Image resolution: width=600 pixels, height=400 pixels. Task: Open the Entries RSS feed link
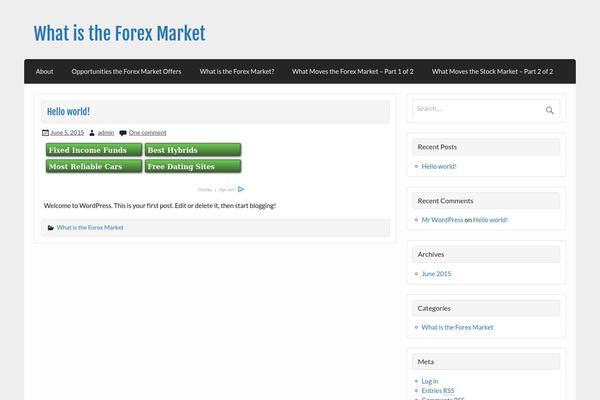click(x=438, y=391)
